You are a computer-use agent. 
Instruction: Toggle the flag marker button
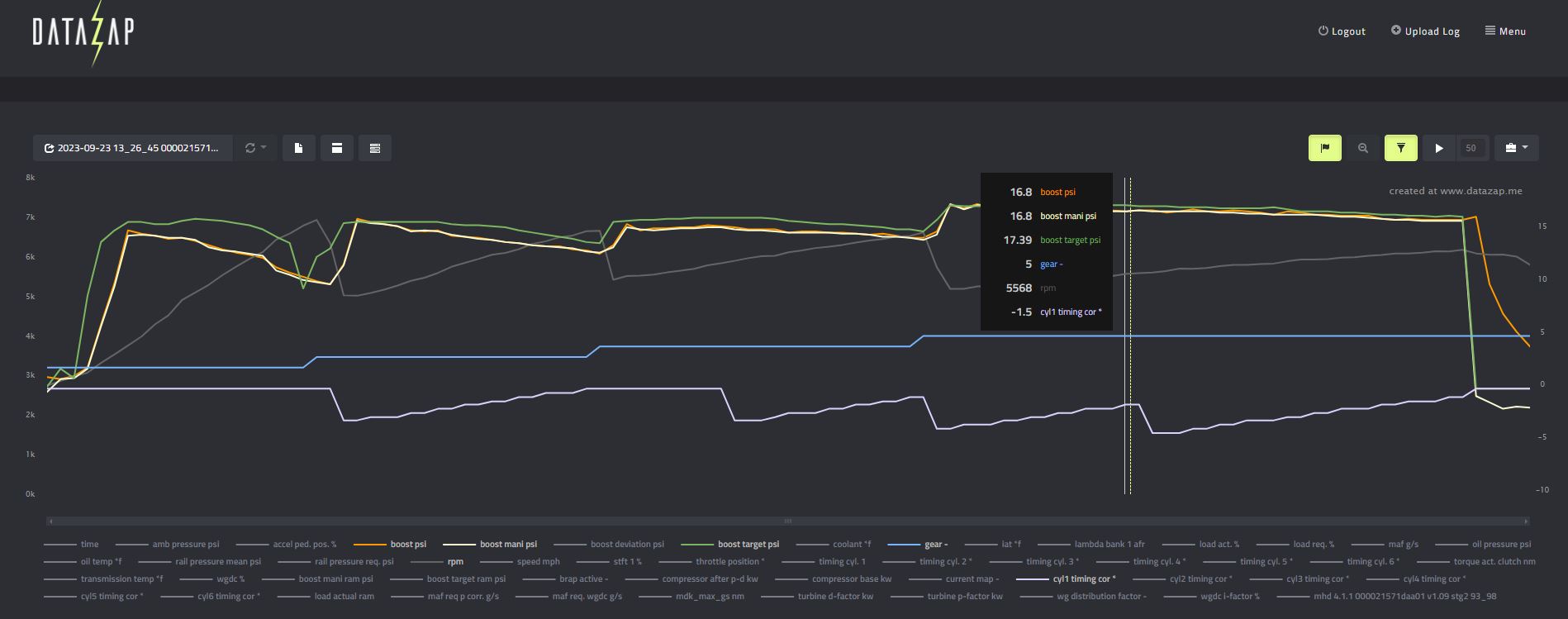[x=1325, y=148]
